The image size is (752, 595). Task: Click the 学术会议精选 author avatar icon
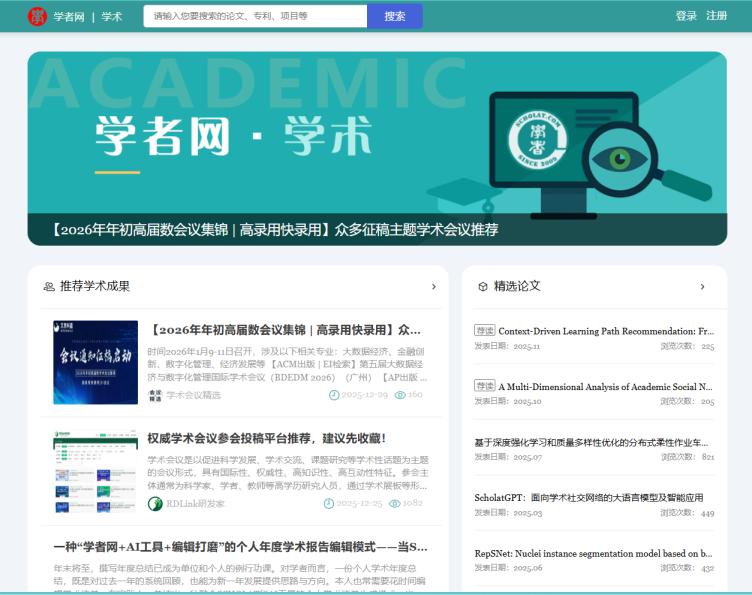pos(155,395)
